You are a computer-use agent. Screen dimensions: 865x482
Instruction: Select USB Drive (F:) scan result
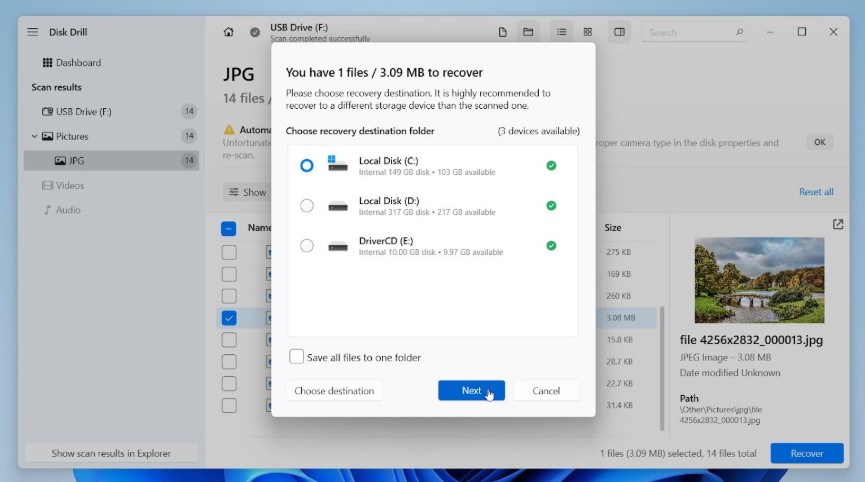tap(111, 111)
